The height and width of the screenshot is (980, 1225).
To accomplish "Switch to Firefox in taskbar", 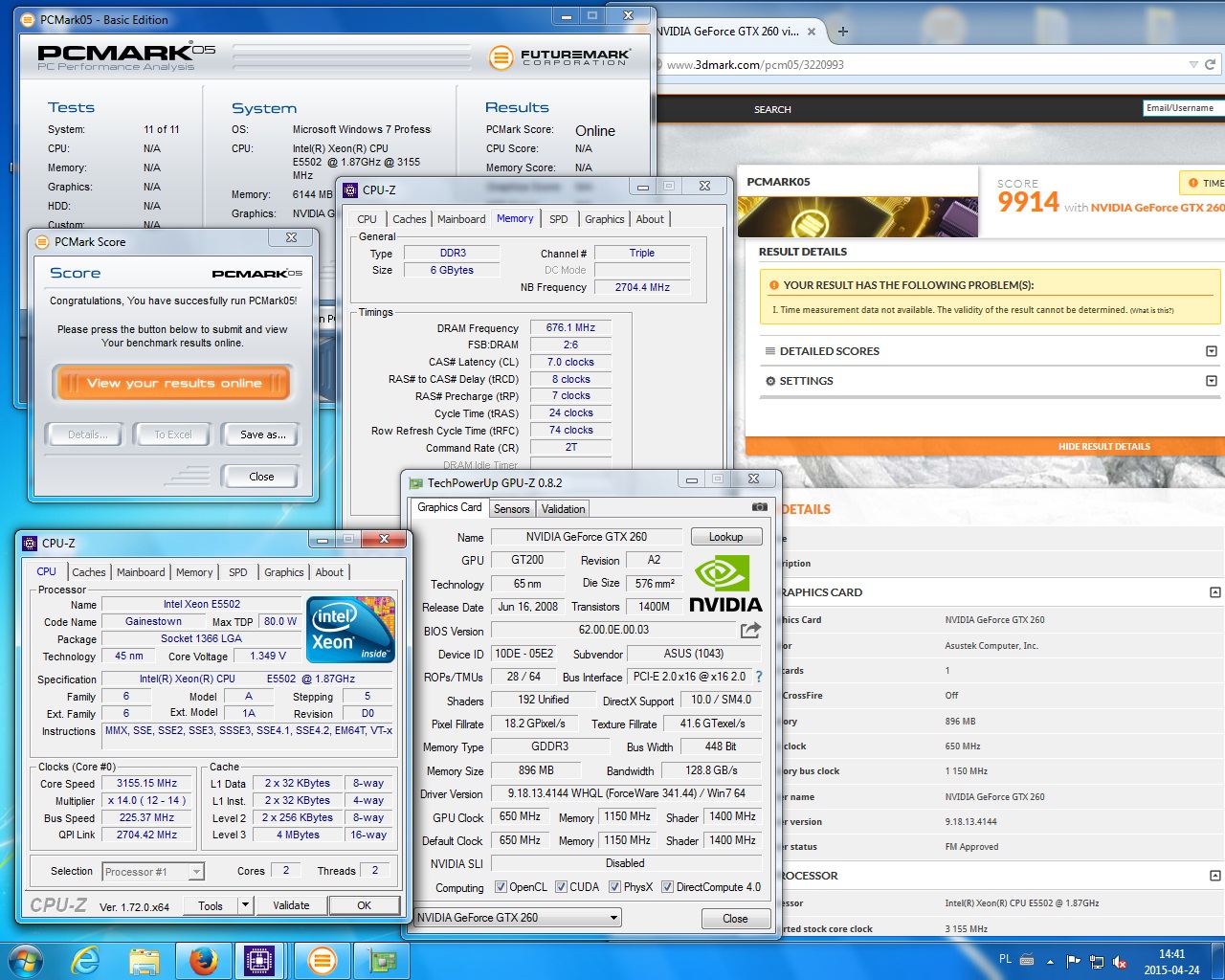I will (203, 960).
